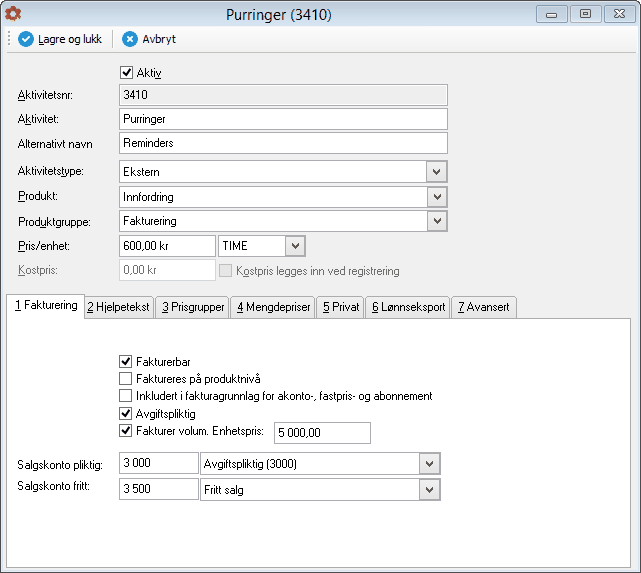The image size is (641, 573).
Task: Switch to 6 Lønnseksport tab
Action: (x=408, y=307)
